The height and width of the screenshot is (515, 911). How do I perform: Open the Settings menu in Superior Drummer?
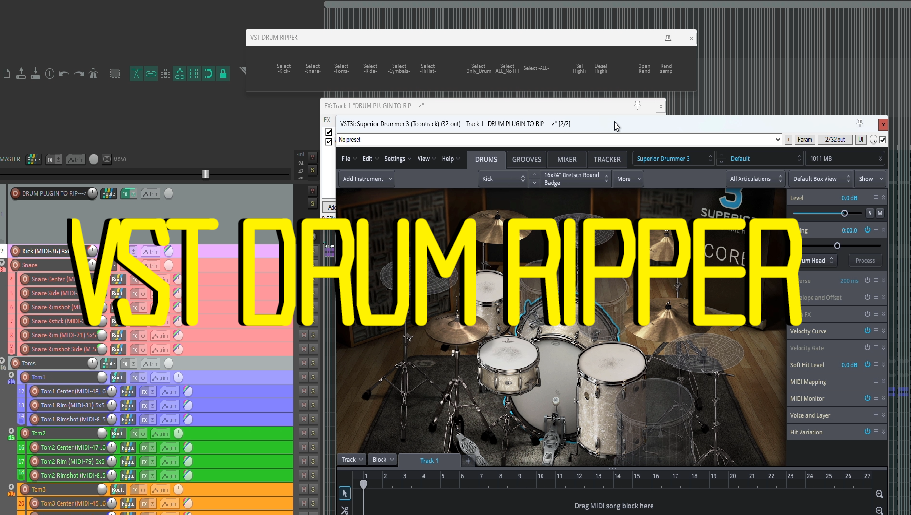[397, 159]
